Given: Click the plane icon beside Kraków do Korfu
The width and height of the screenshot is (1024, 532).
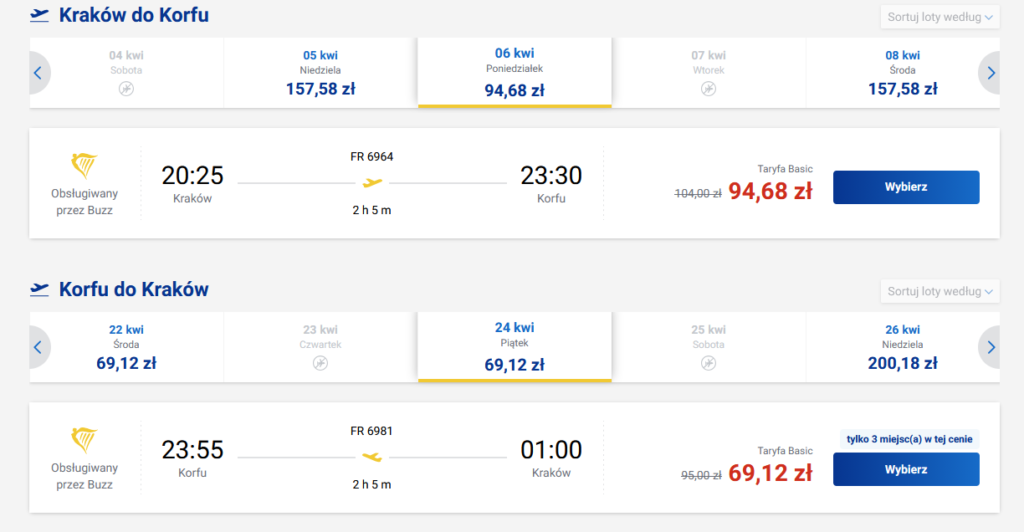Looking at the screenshot, I should pyautogui.click(x=40, y=16).
